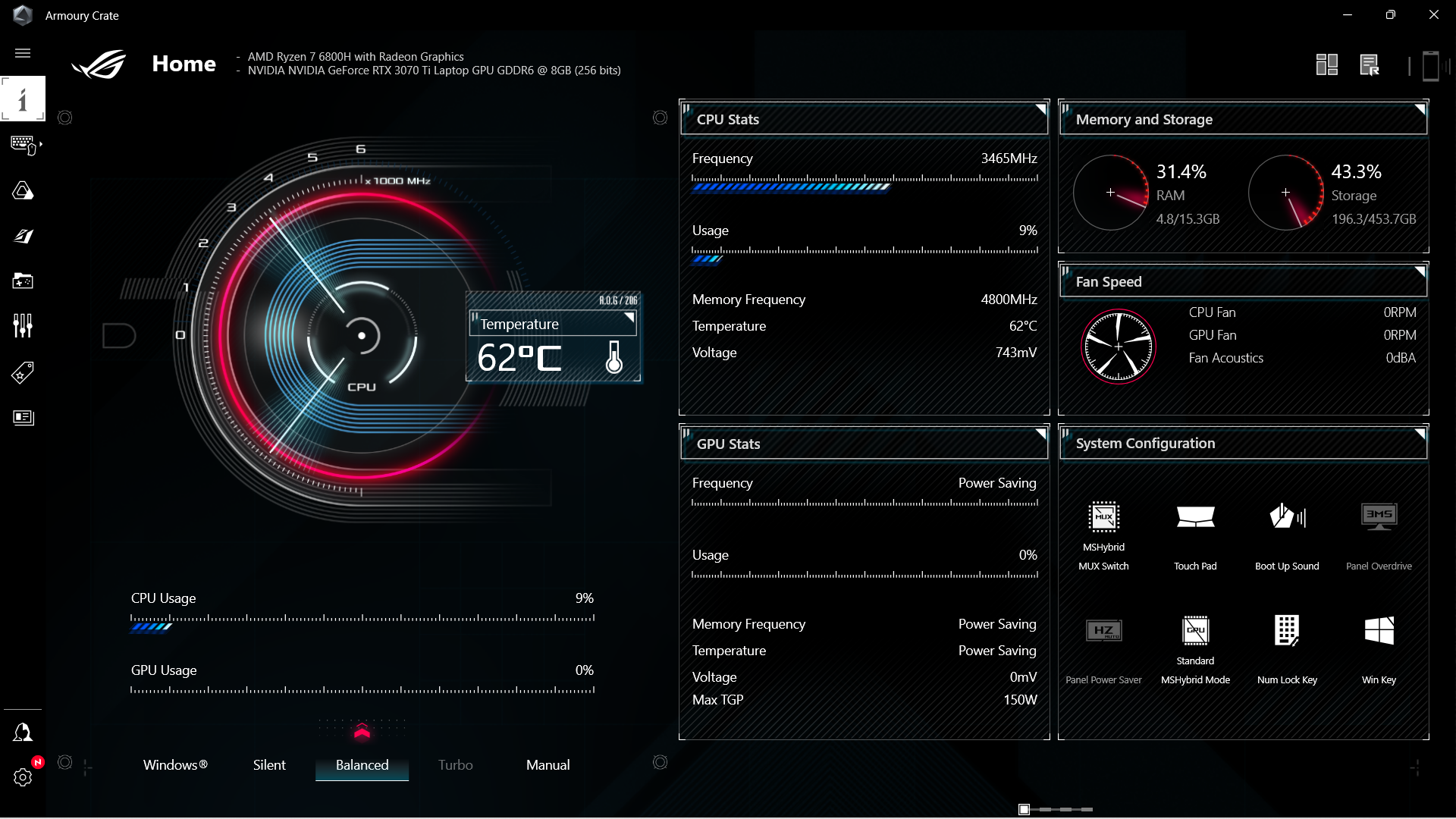
Task: Open the Settings gear icon
Action: (23, 777)
